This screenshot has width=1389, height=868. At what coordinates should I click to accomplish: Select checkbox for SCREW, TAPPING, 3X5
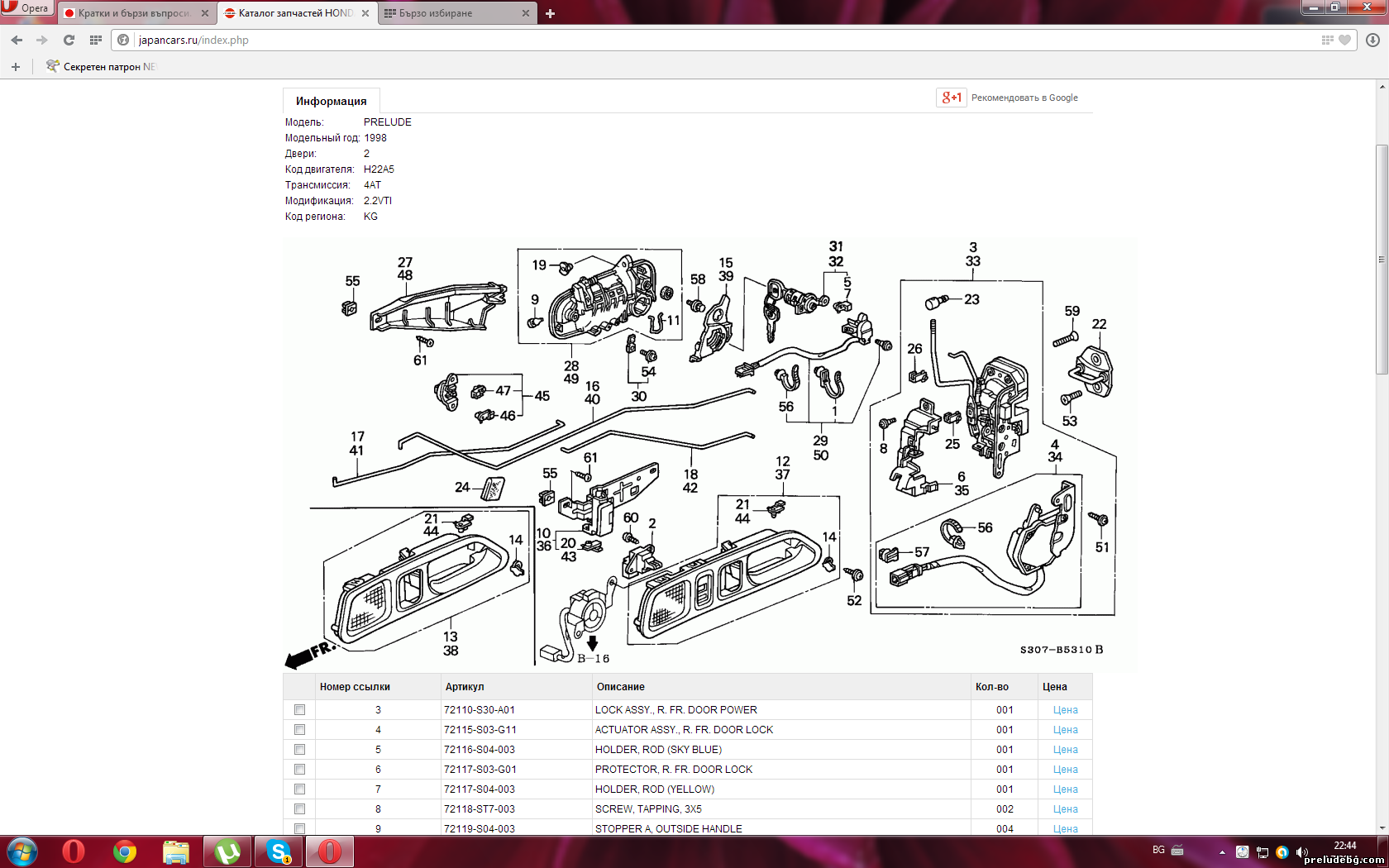(299, 809)
